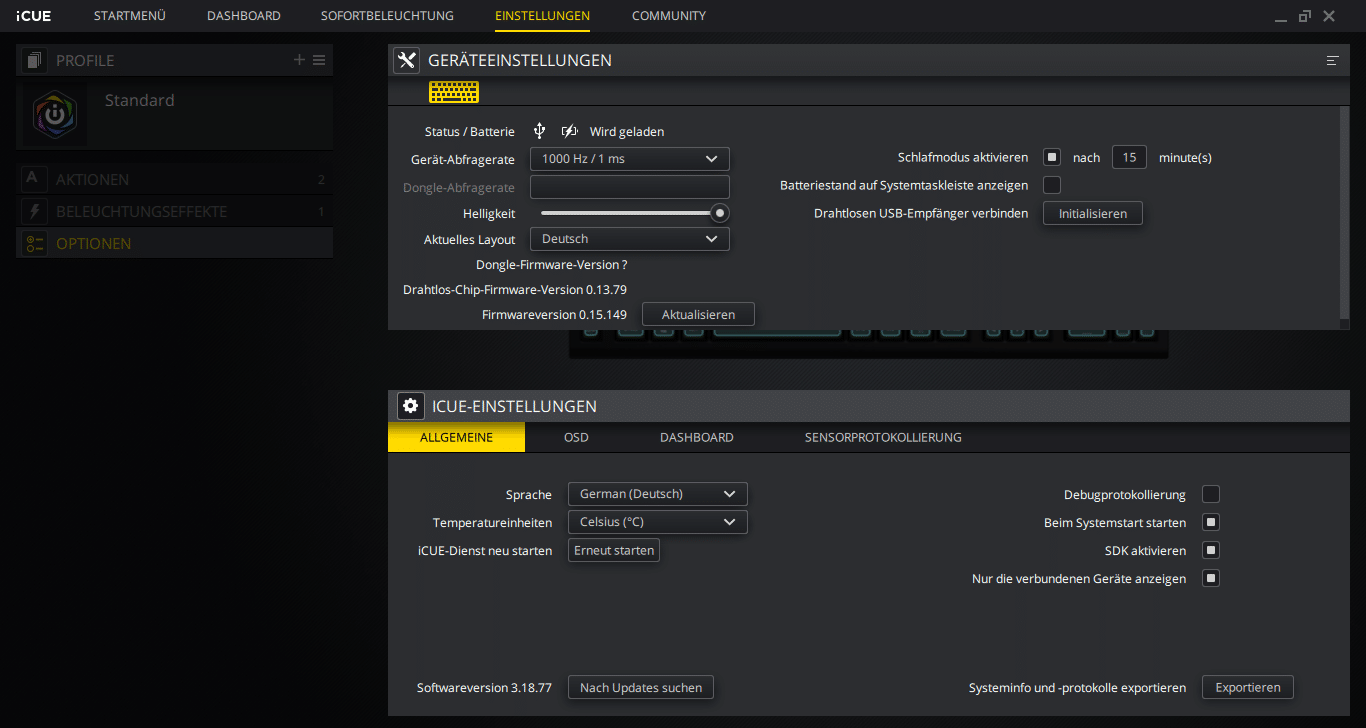This screenshot has width=1366, height=728.
Task: Expand the Aktuelles Layout dropdown
Action: (629, 239)
